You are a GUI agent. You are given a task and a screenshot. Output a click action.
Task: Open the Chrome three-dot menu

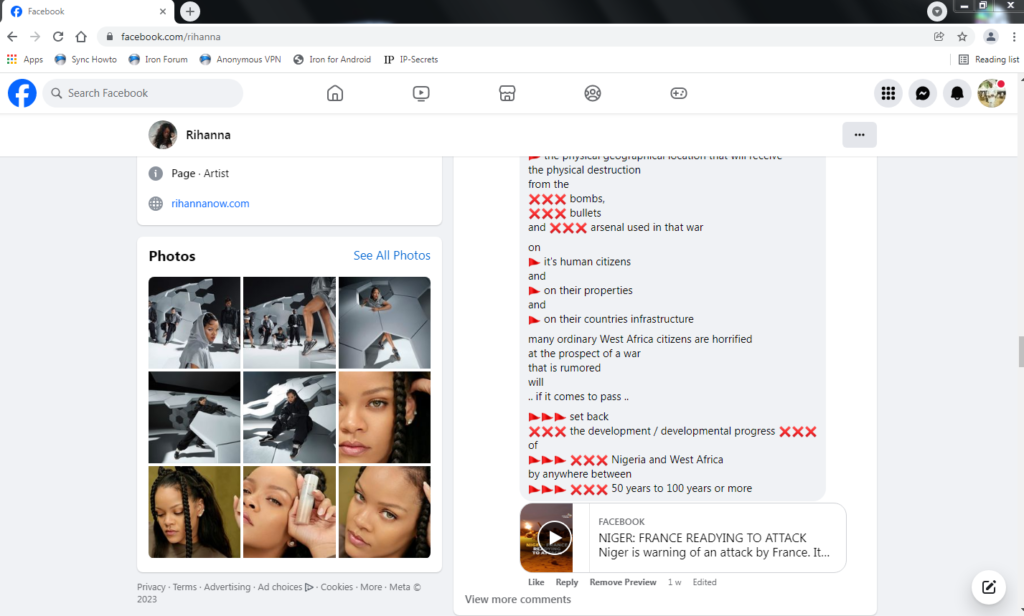click(x=1014, y=37)
